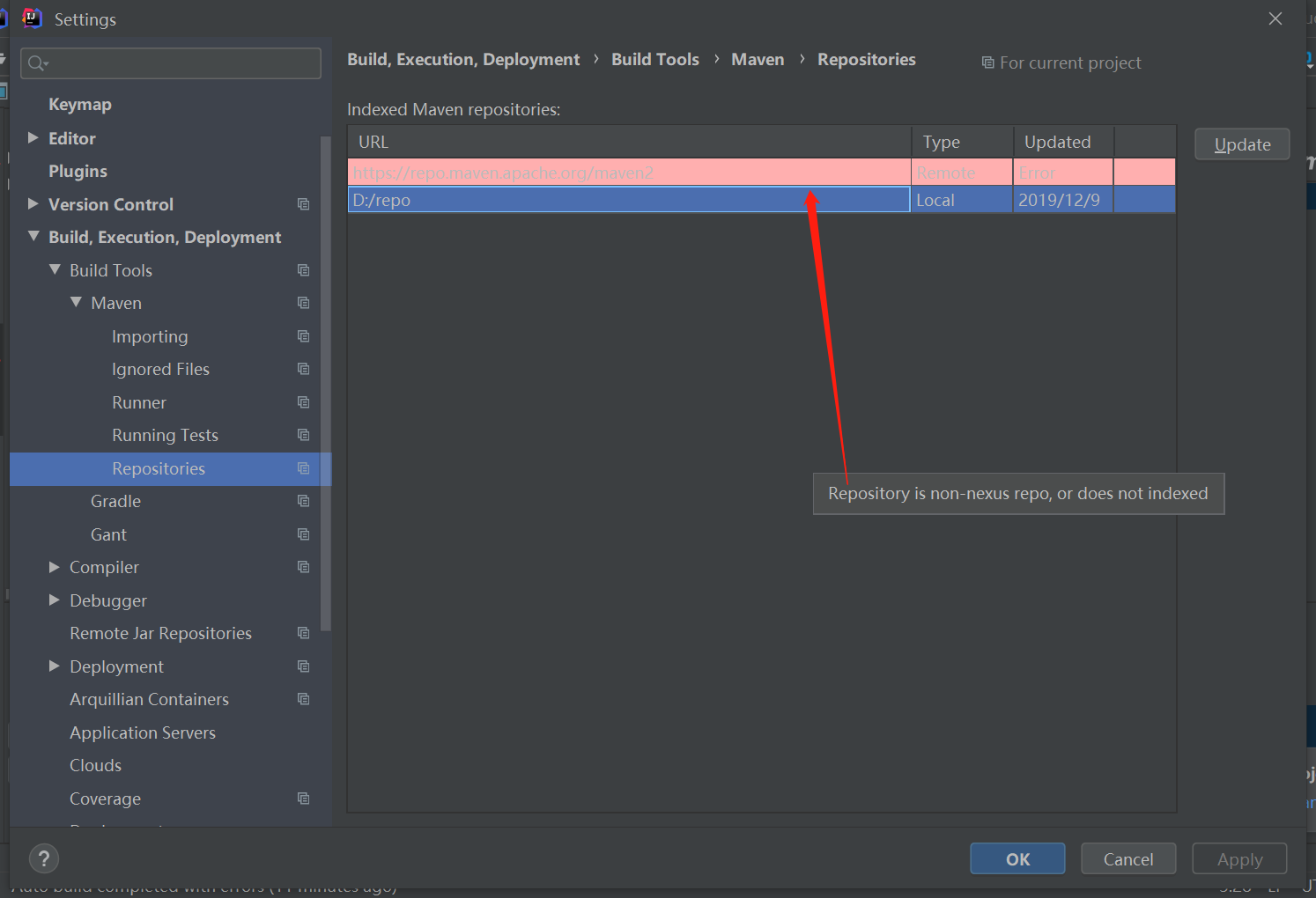1316x898 pixels.
Task: Select the D:/repo local repository row
Action: [x=762, y=200]
